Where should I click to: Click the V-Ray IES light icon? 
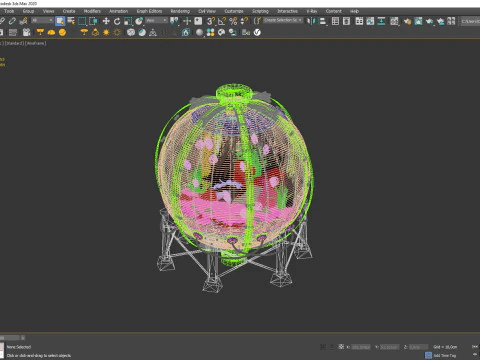pyautogui.click(x=95, y=32)
